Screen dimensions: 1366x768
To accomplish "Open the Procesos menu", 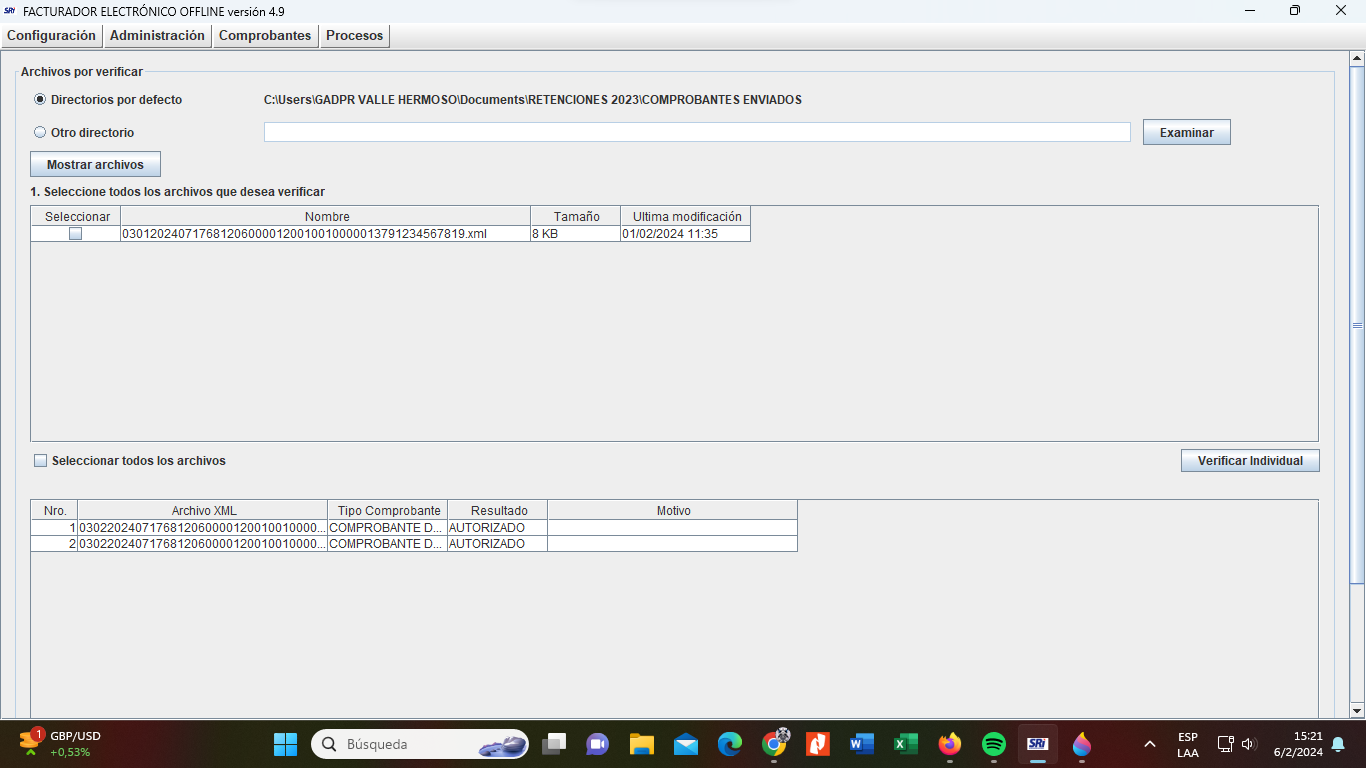I will 354,35.
